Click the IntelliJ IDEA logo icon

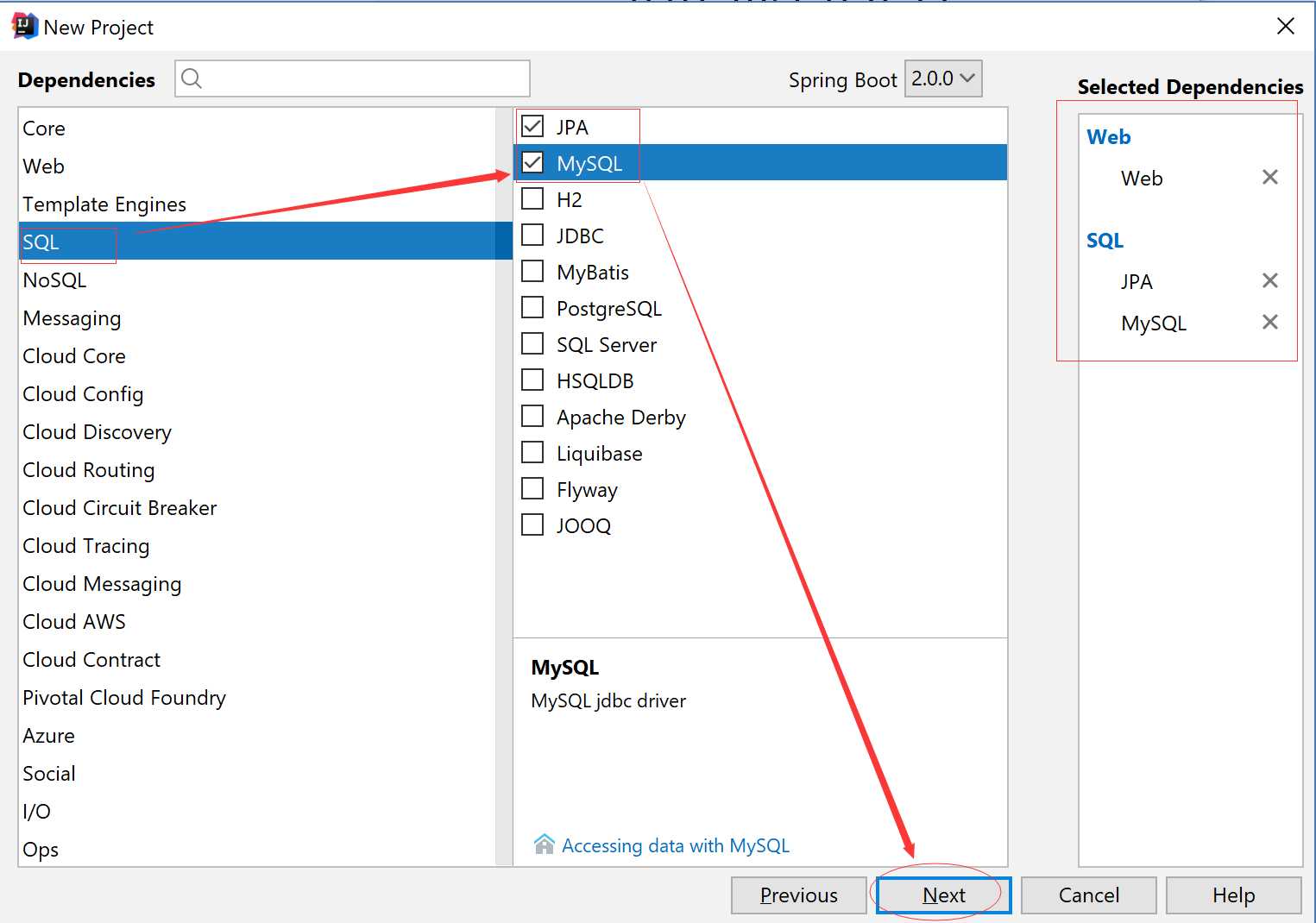(24, 27)
